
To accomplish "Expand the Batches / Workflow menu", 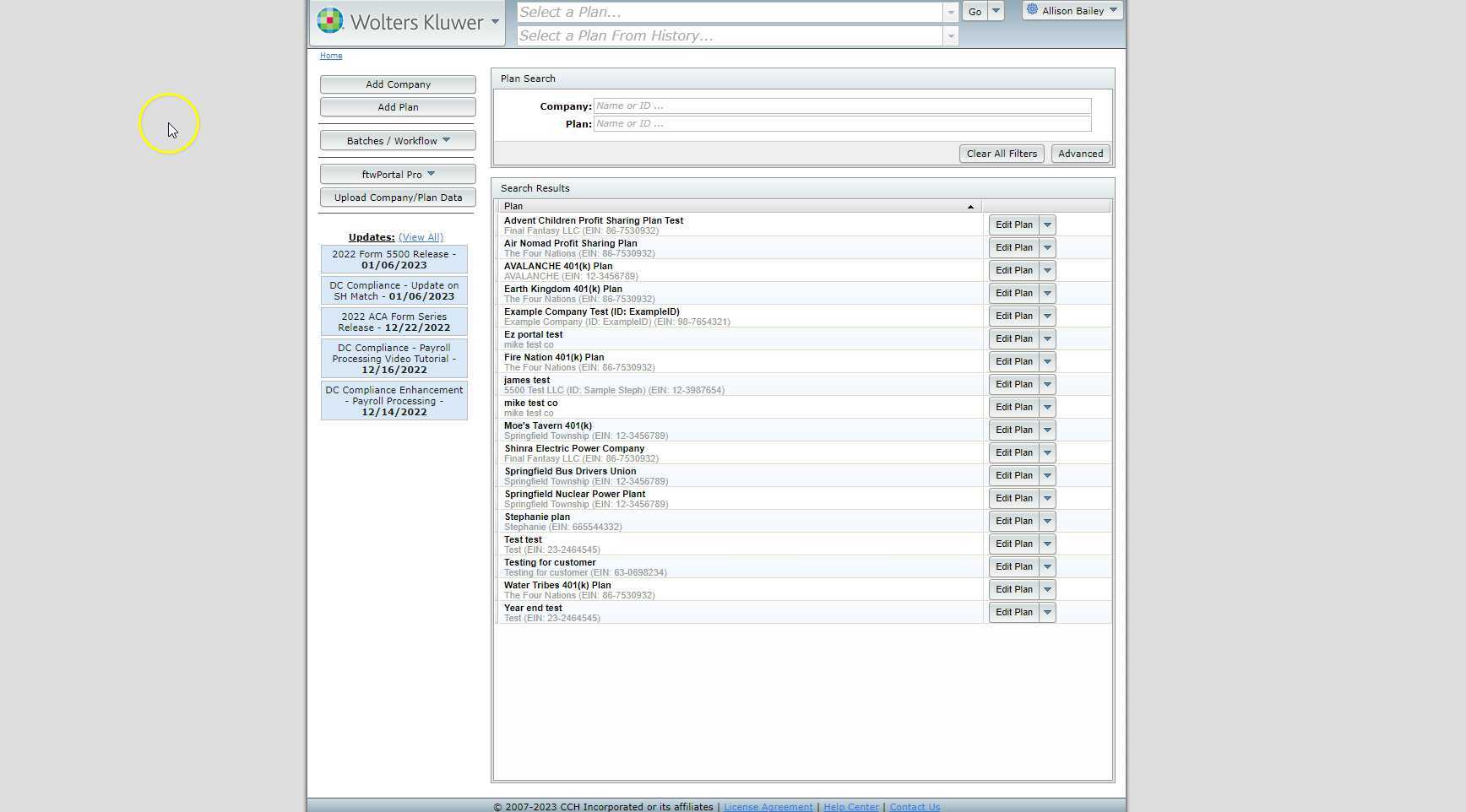I will 397,140.
